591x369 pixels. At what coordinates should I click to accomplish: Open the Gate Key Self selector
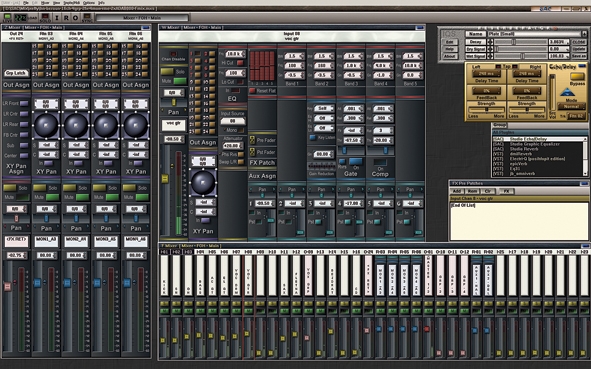(323, 109)
